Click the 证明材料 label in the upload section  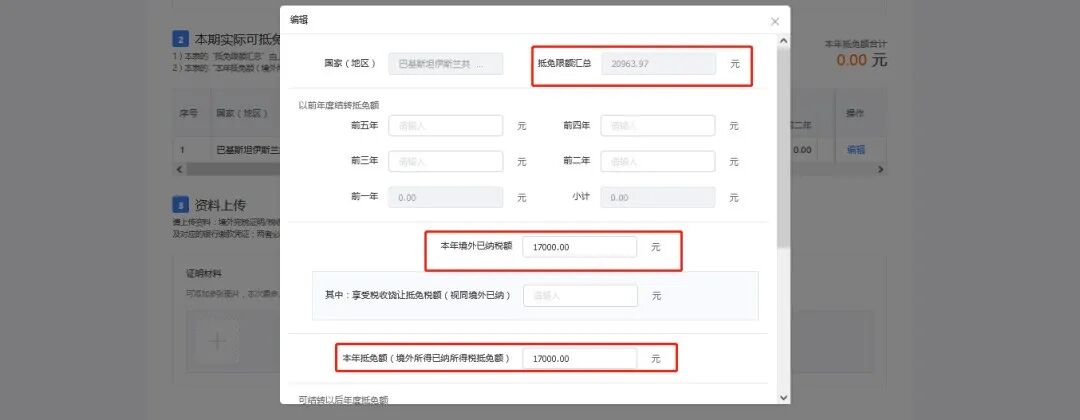(204, 273)
